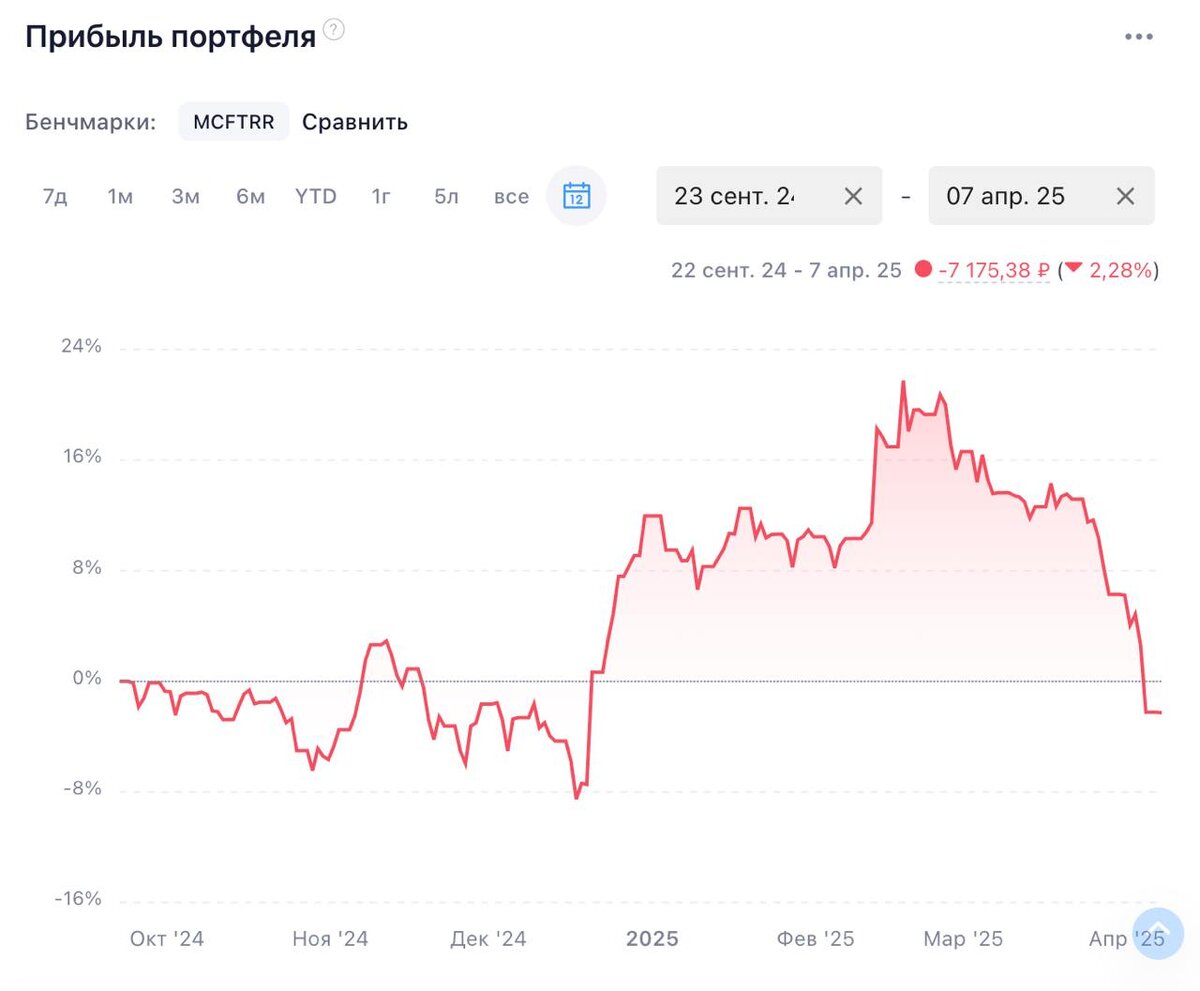Select the 1м period
The height and width of the screenshot is (991, 1200).
(120, 196)
